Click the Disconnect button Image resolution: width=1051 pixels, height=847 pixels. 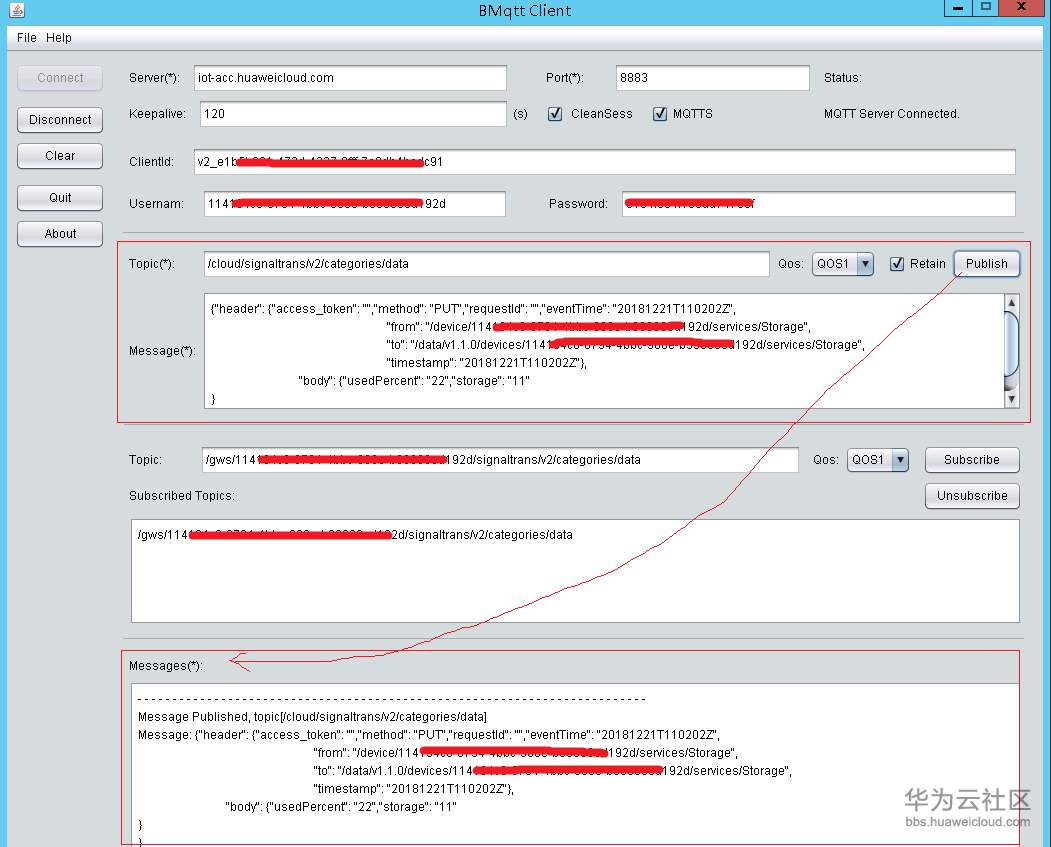[60, 120]
